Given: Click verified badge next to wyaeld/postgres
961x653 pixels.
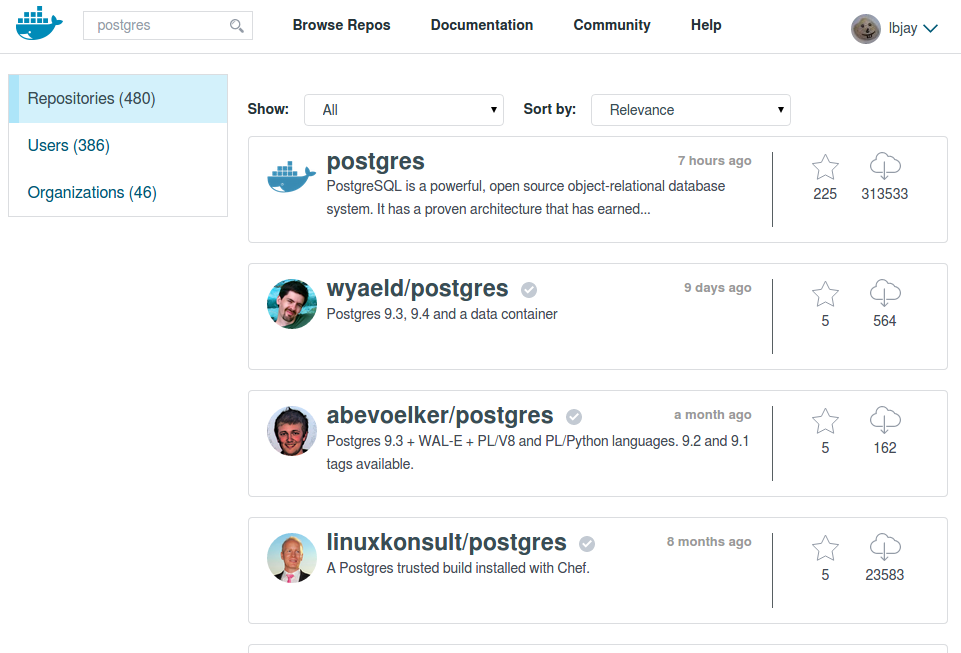Looking at the screenshot, I should coord(529,289).
